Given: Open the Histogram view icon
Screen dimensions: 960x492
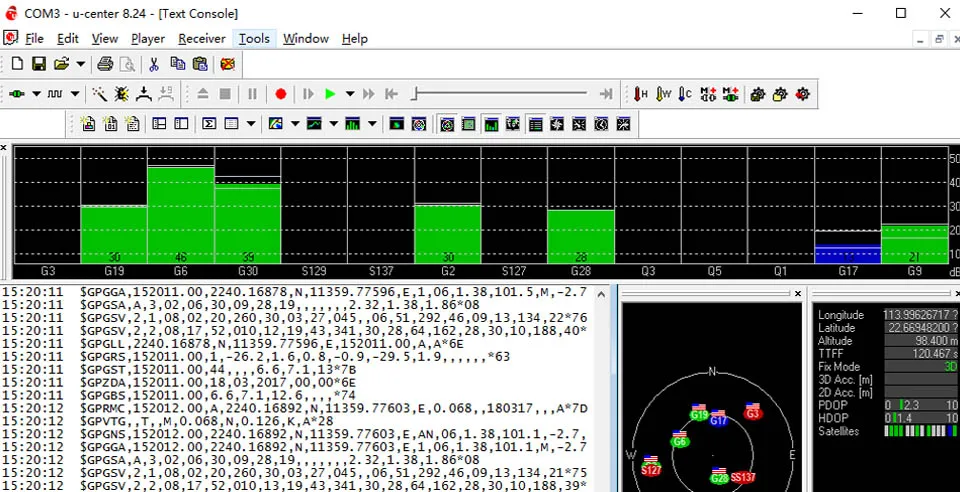Looking at the screenshot, I should point(353,124).
